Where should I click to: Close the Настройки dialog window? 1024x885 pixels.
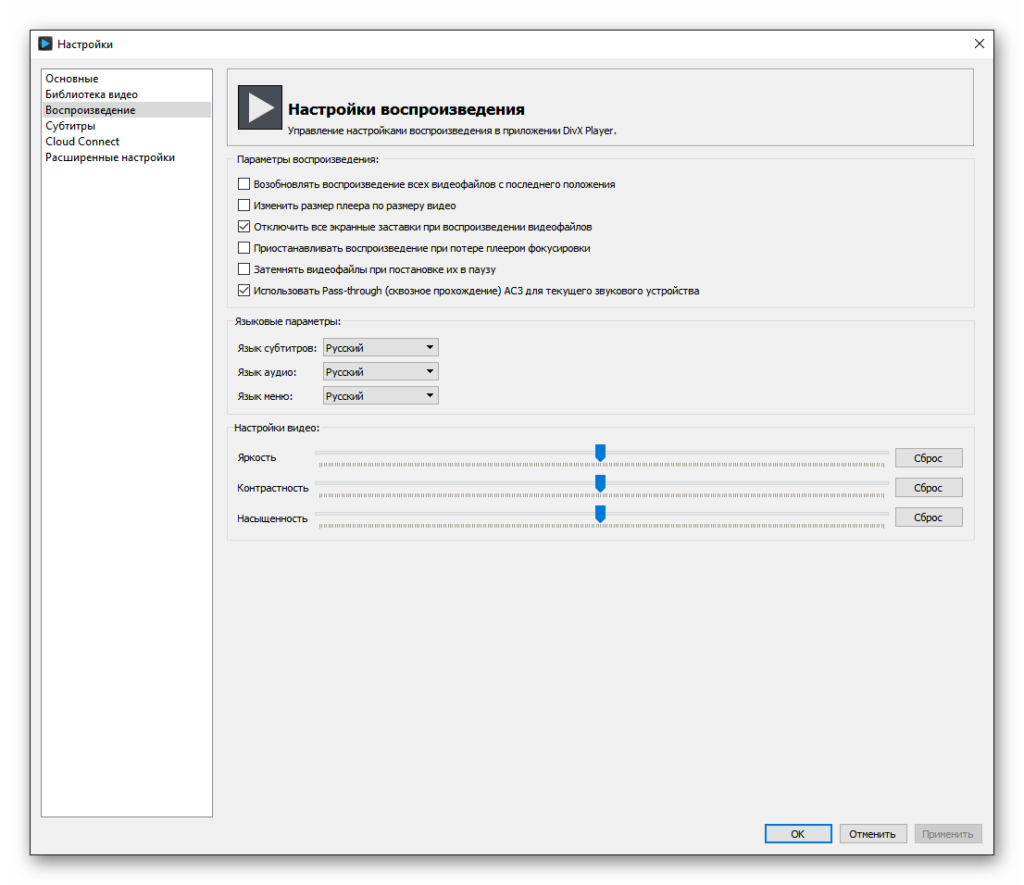pos(978,44)
